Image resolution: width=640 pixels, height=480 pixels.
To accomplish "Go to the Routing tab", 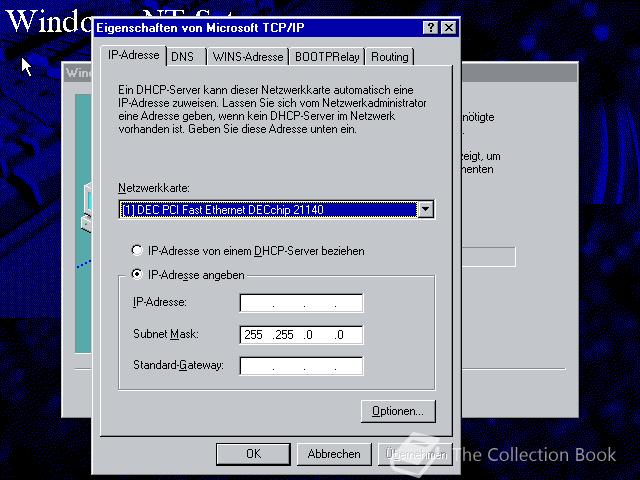I will point(390,57).
